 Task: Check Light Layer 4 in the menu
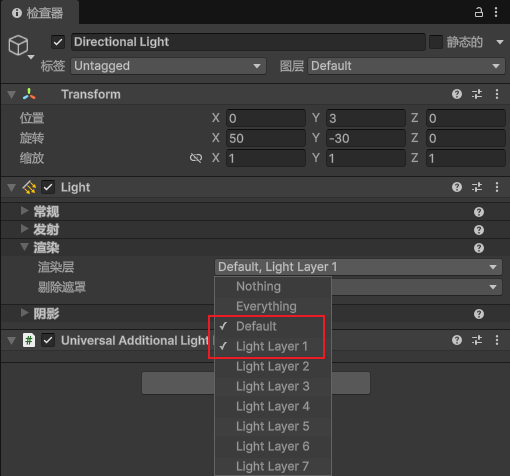coord(273,406)
